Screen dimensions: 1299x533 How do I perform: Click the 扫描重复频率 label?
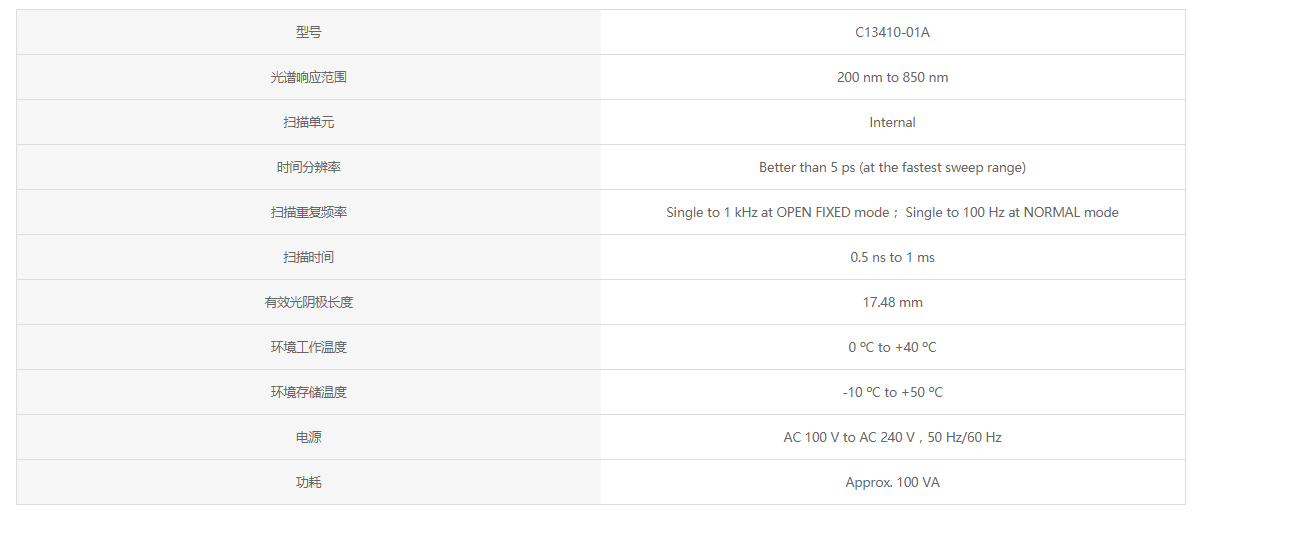(x=309, y=212)
